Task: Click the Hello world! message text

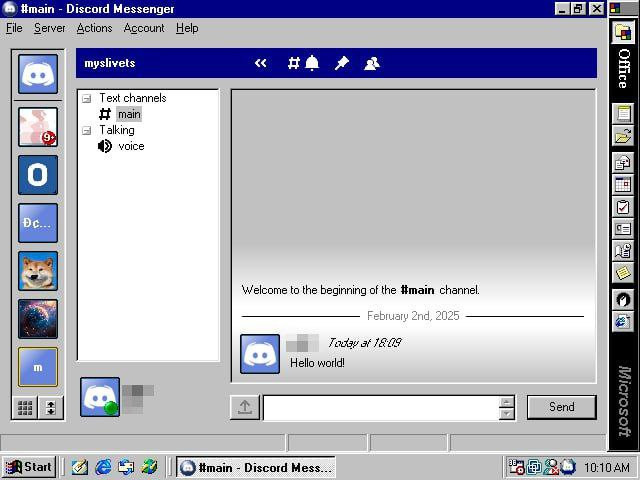Action: (x=317, y=363)
